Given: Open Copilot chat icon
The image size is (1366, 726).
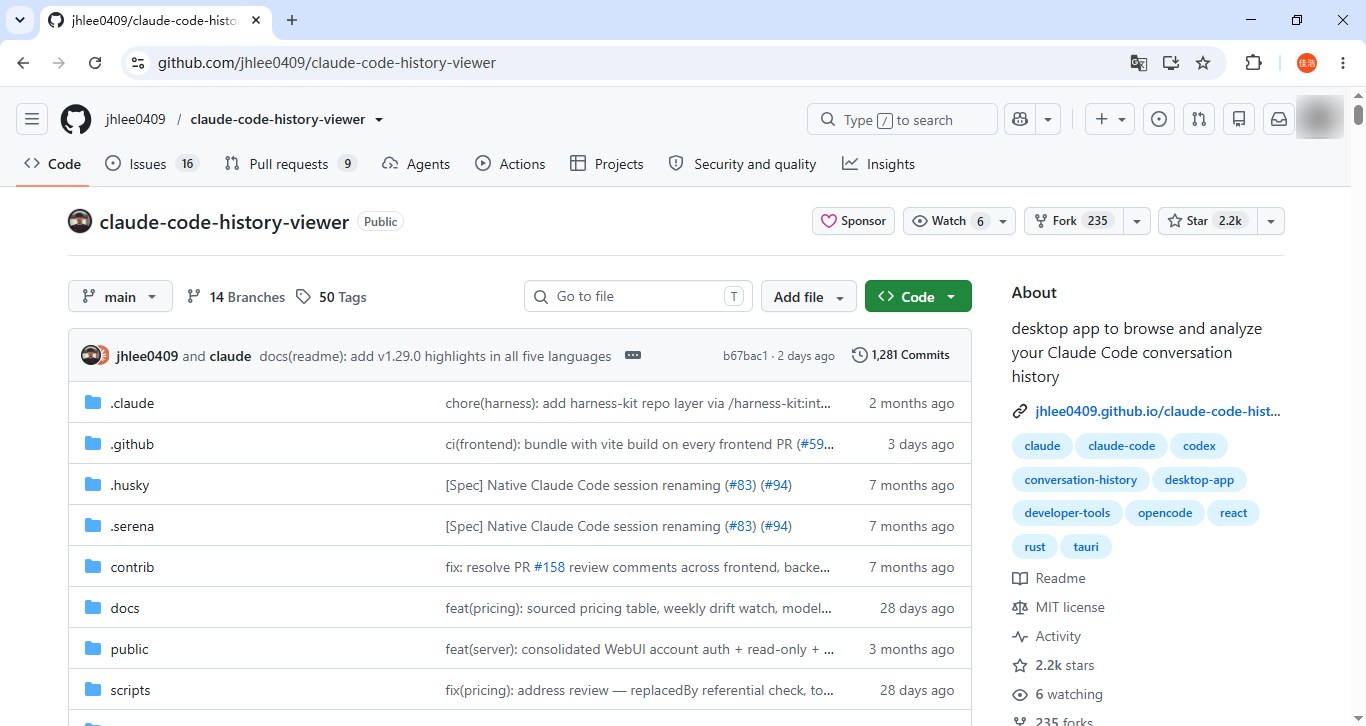Looking at the screenshot, I should coord(1020,120).
